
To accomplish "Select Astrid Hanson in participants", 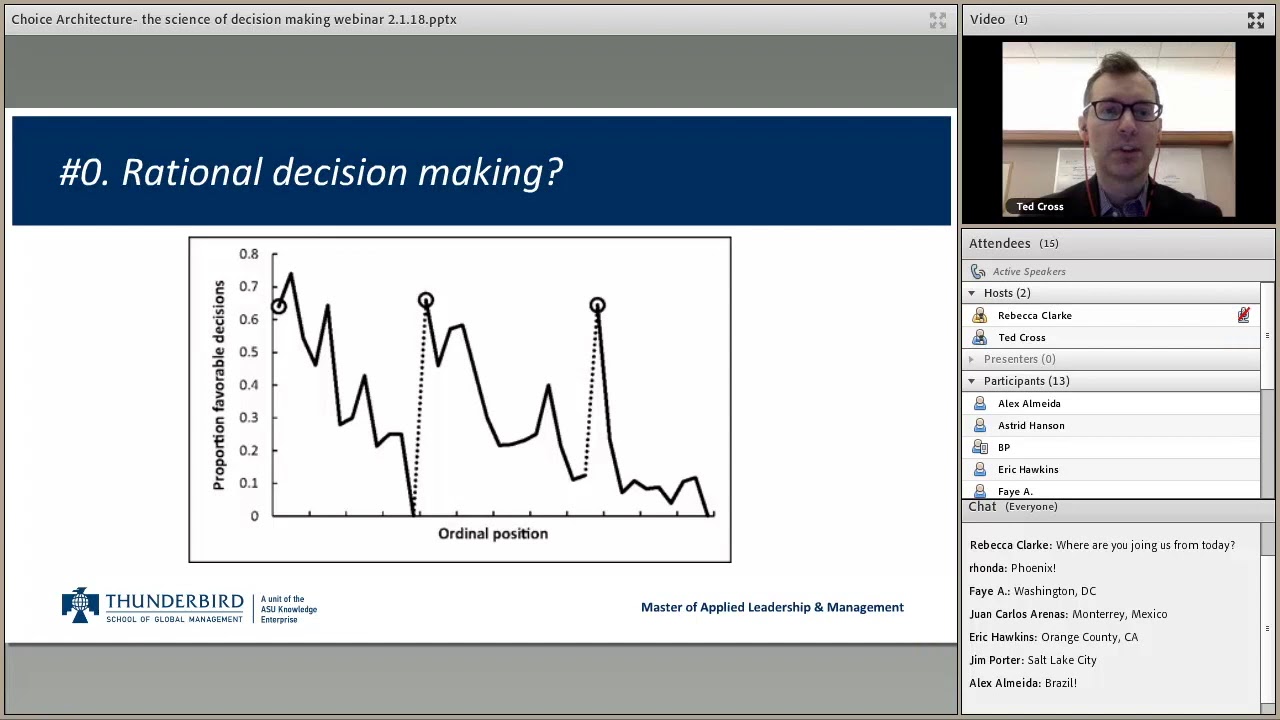I will [x=1112, y=425].
